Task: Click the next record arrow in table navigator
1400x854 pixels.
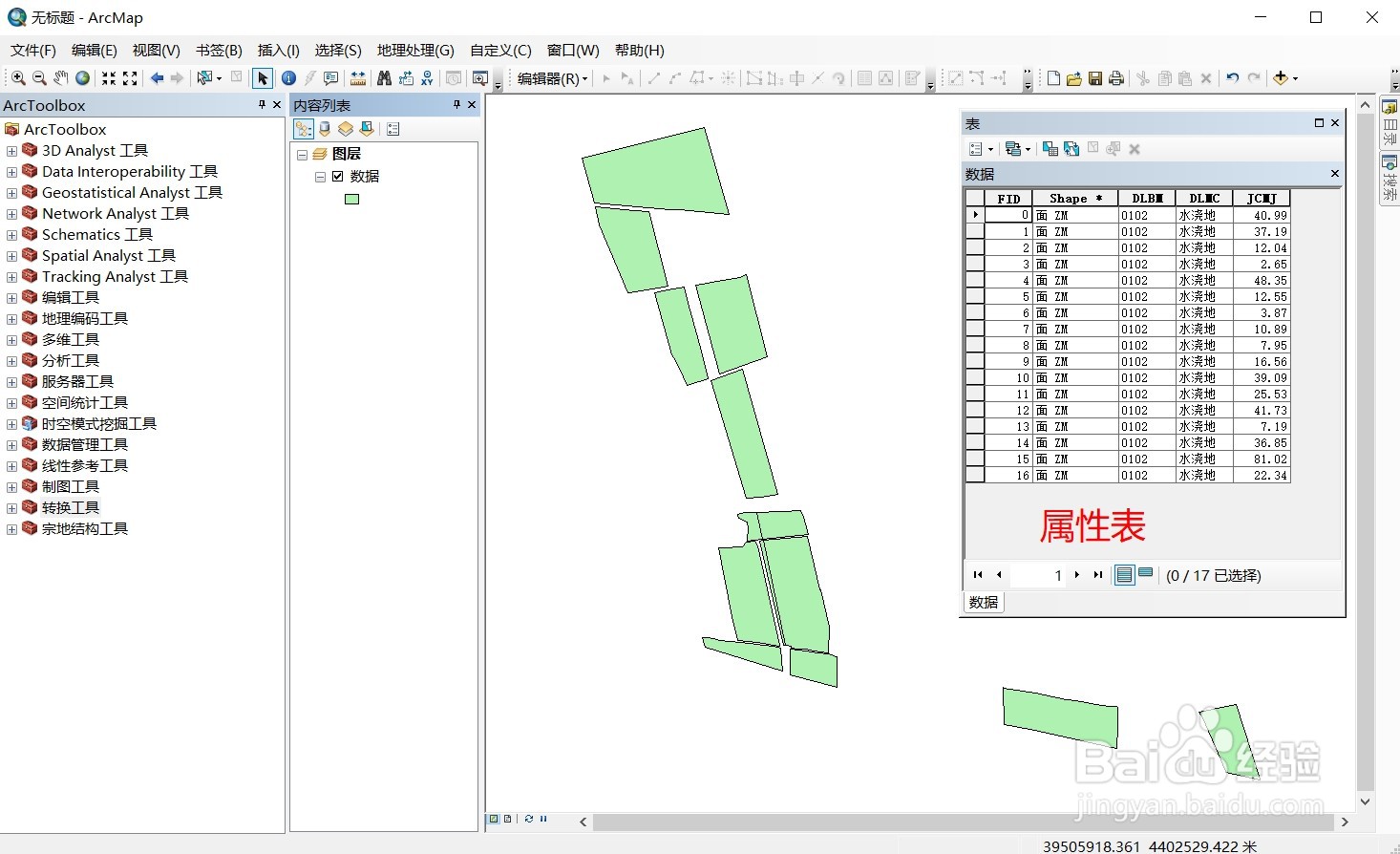Action: coord(1077,574)
